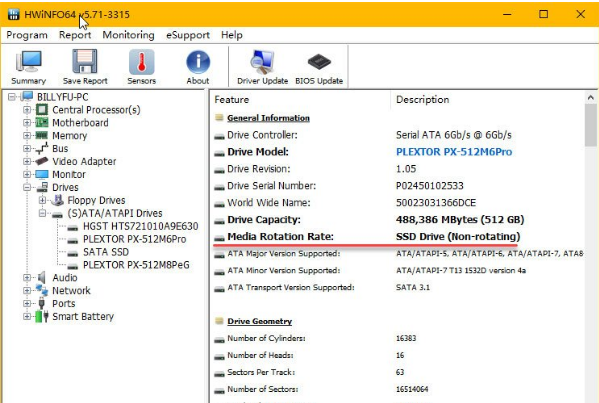This screenshot has height=403, width=599.
Task: Open the Report menu
Action: click(75, 35)
